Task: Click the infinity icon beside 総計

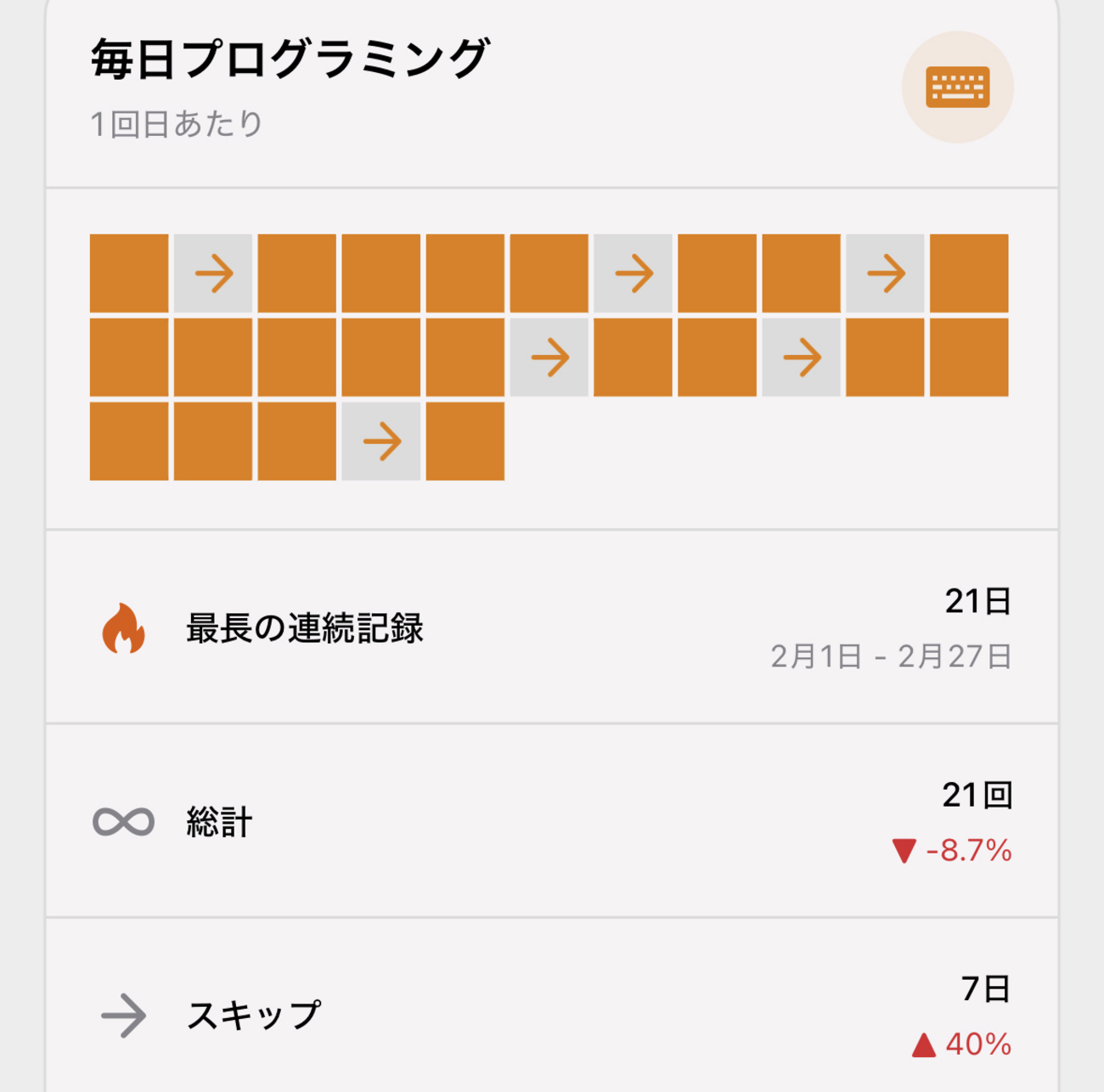Action: pyautogui.click(x=124, y=821)
